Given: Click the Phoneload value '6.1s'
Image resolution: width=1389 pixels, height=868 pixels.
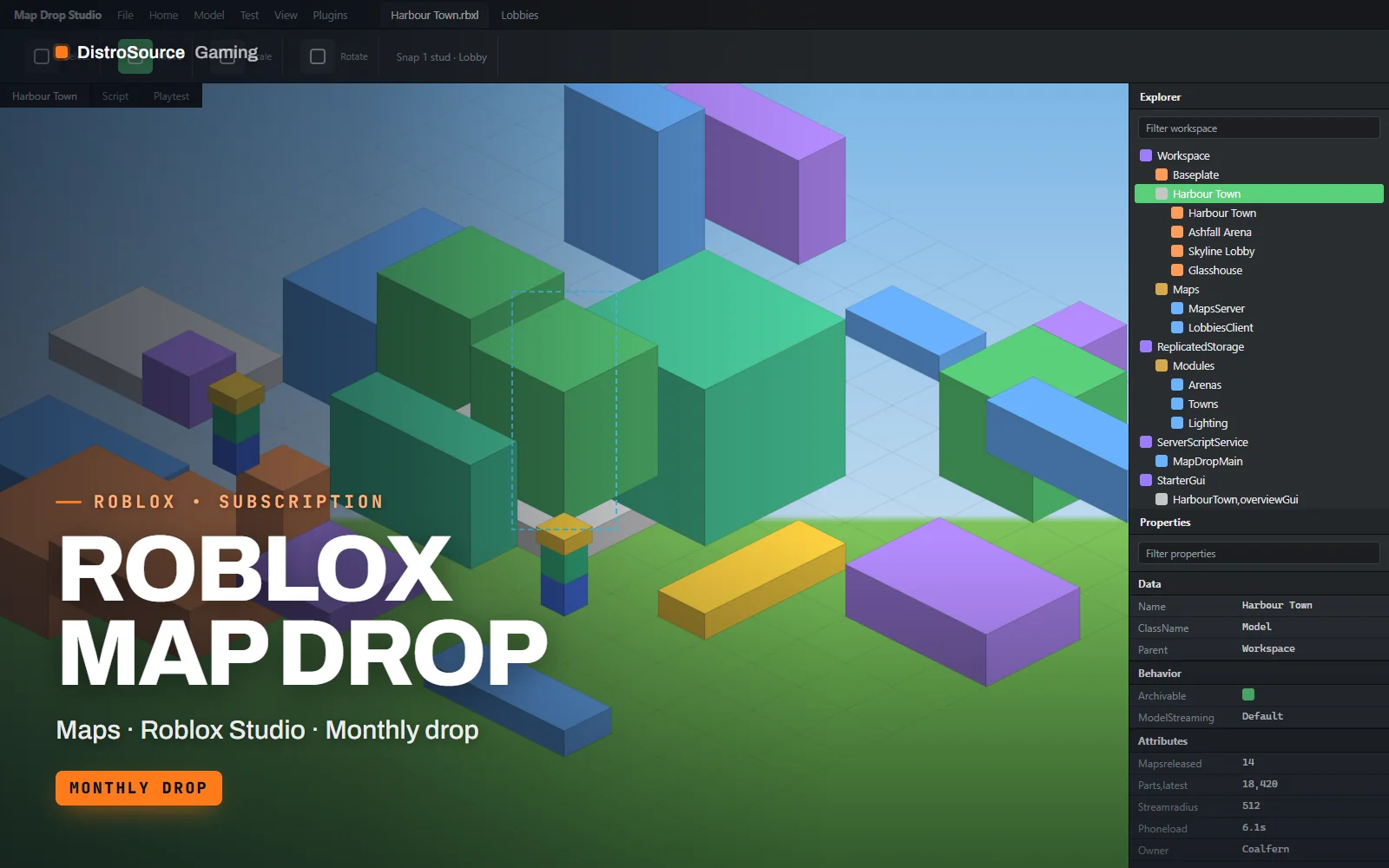Looking at the screenshot, I should [x=1254, y=827].
